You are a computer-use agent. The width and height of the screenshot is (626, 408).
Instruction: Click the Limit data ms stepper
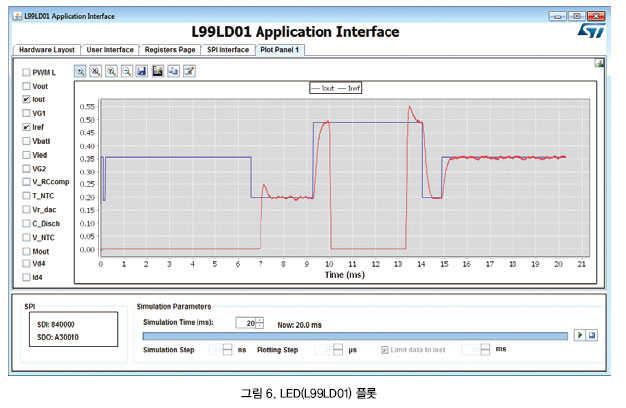pyautogui.click(x=485, y=349)
